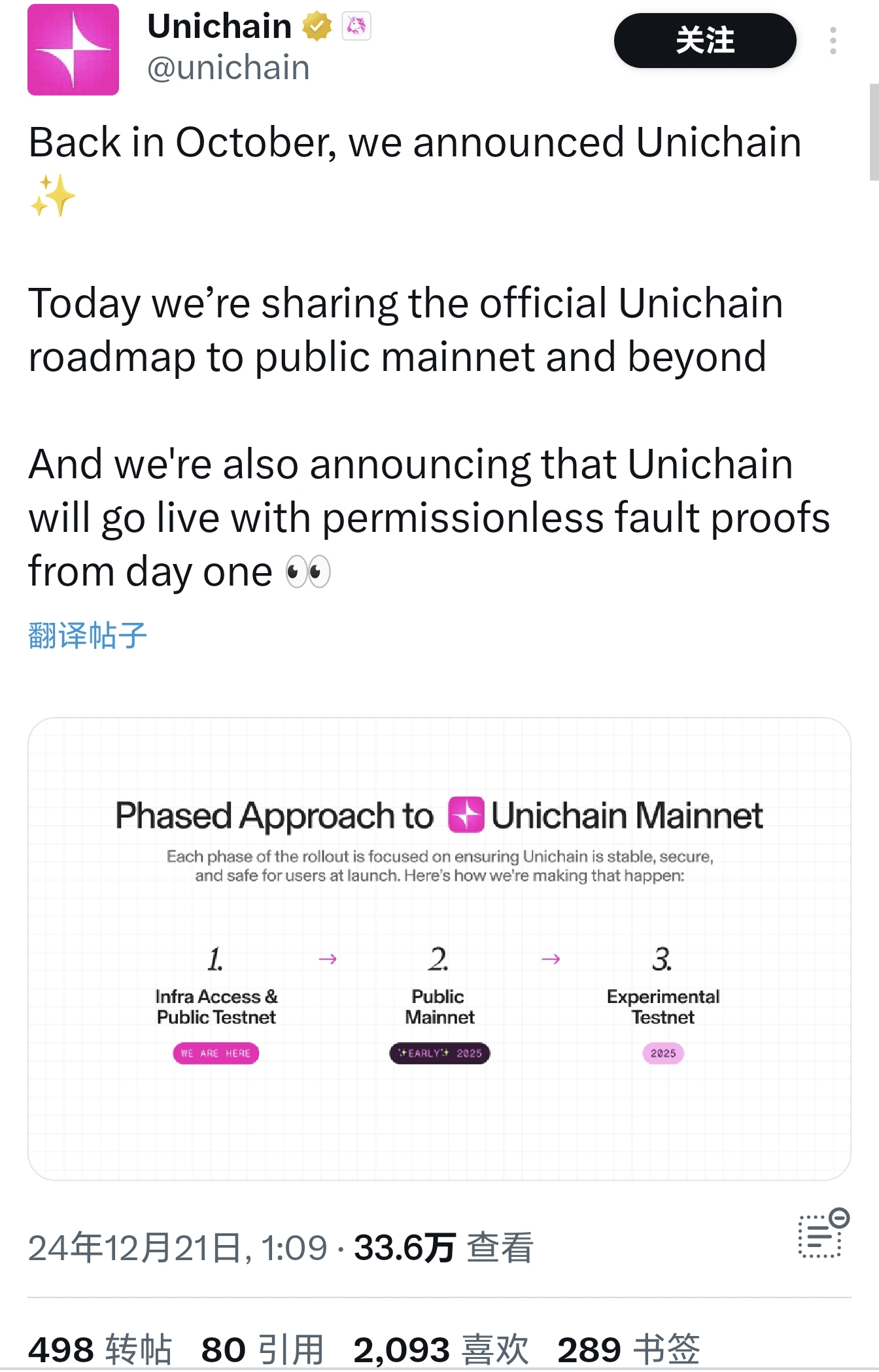Open the Unichain profile avatar
The width and height of the screenshot is (879, 1372).
73,50
